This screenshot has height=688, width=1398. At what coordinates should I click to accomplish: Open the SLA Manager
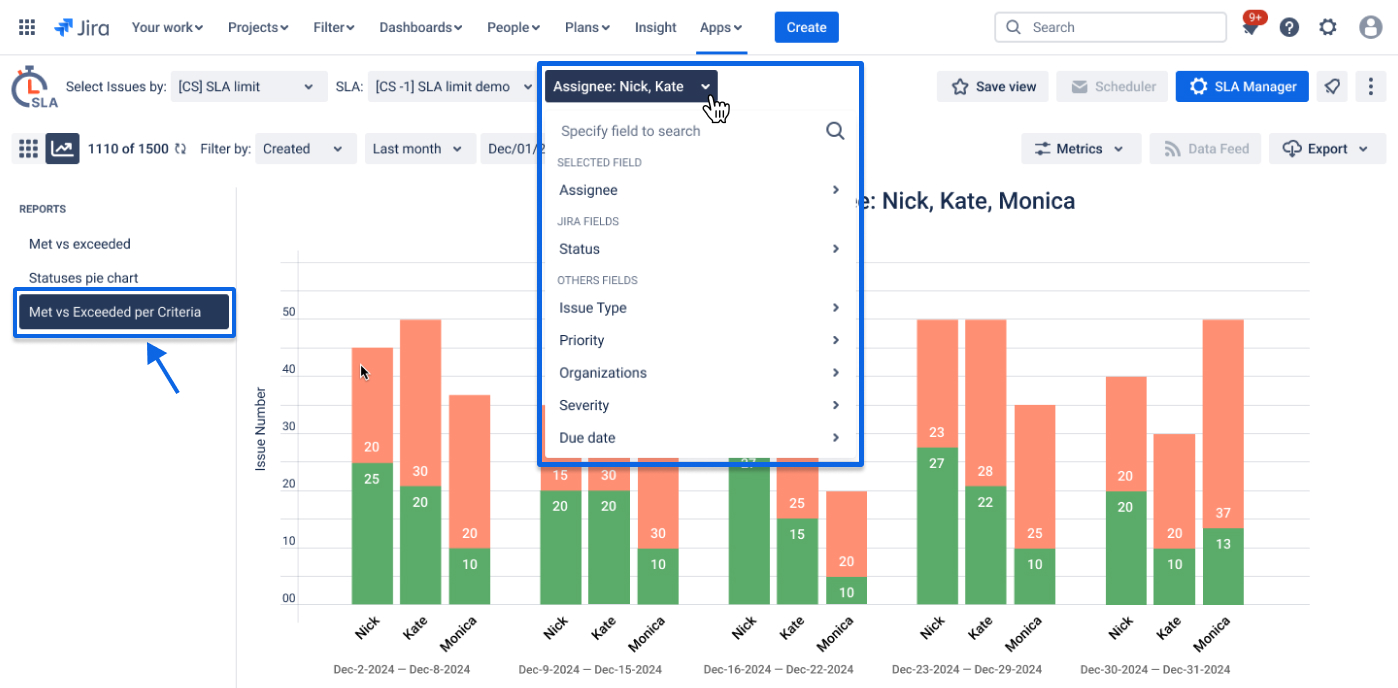coord(1241,86)
